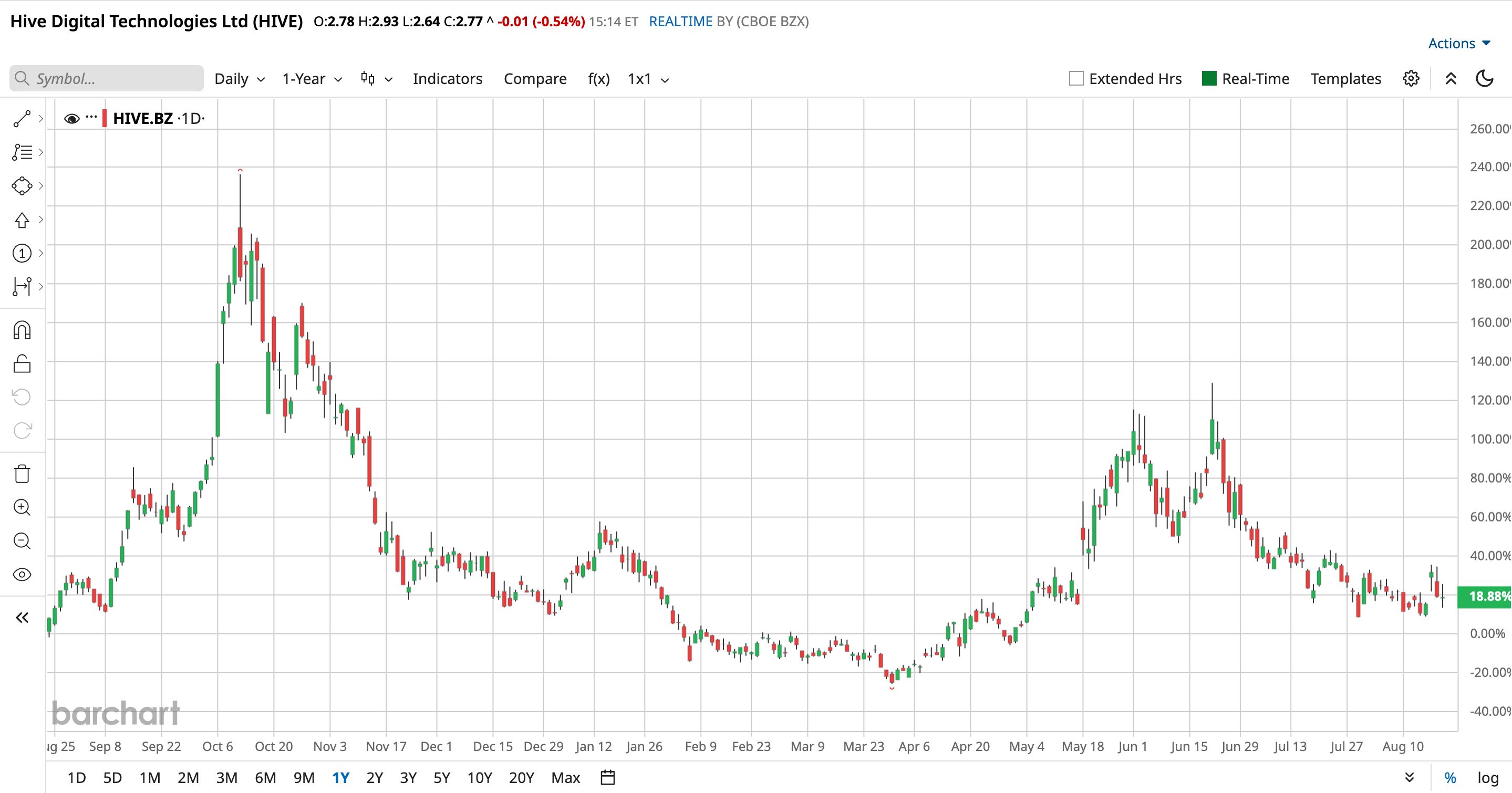Open the Indicators menu
Image resolution: width=1512 pixels, height=793 pixels.
(447, 79)
